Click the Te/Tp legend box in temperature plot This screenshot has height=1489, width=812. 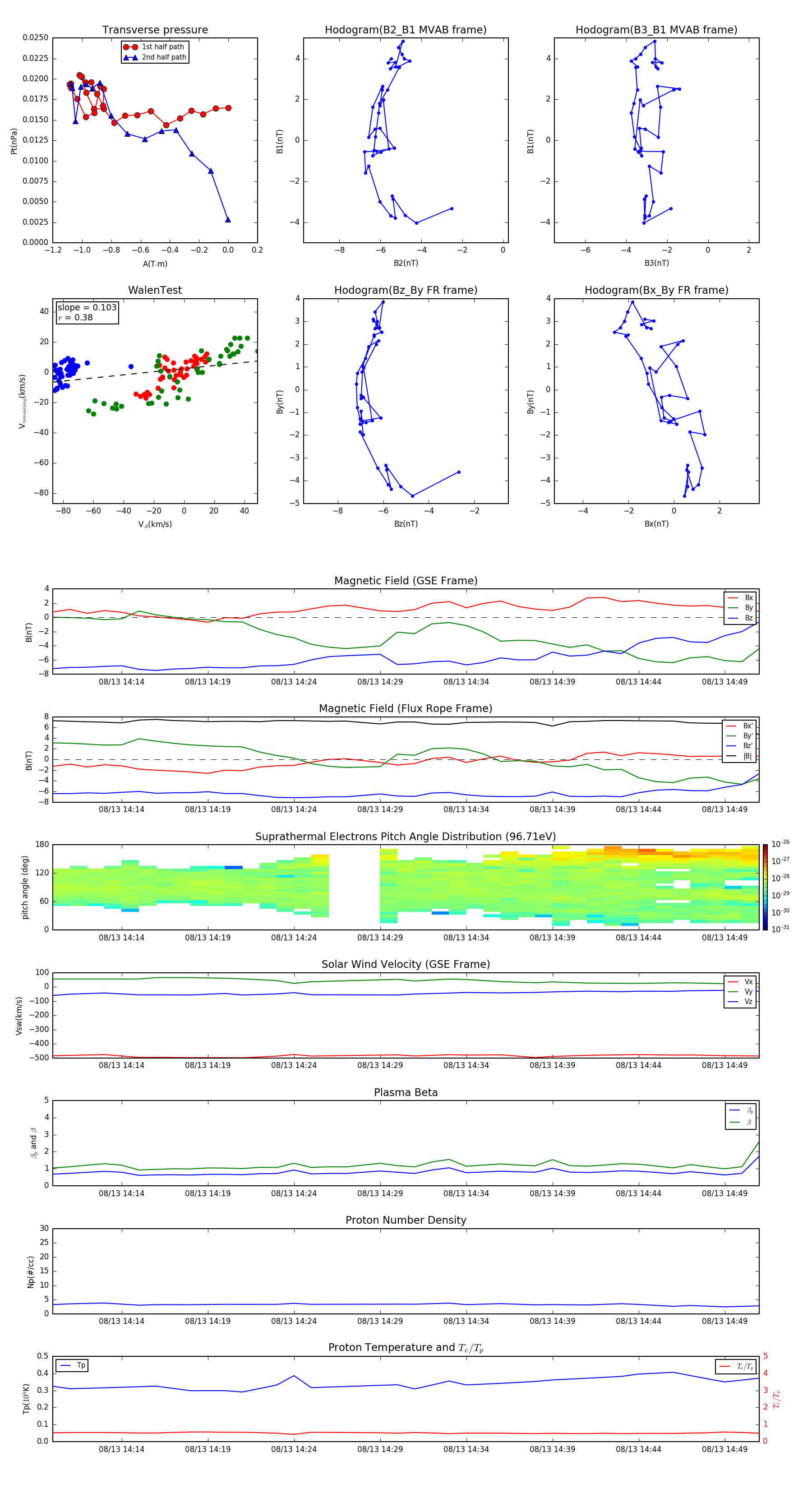click(736, 1366)
